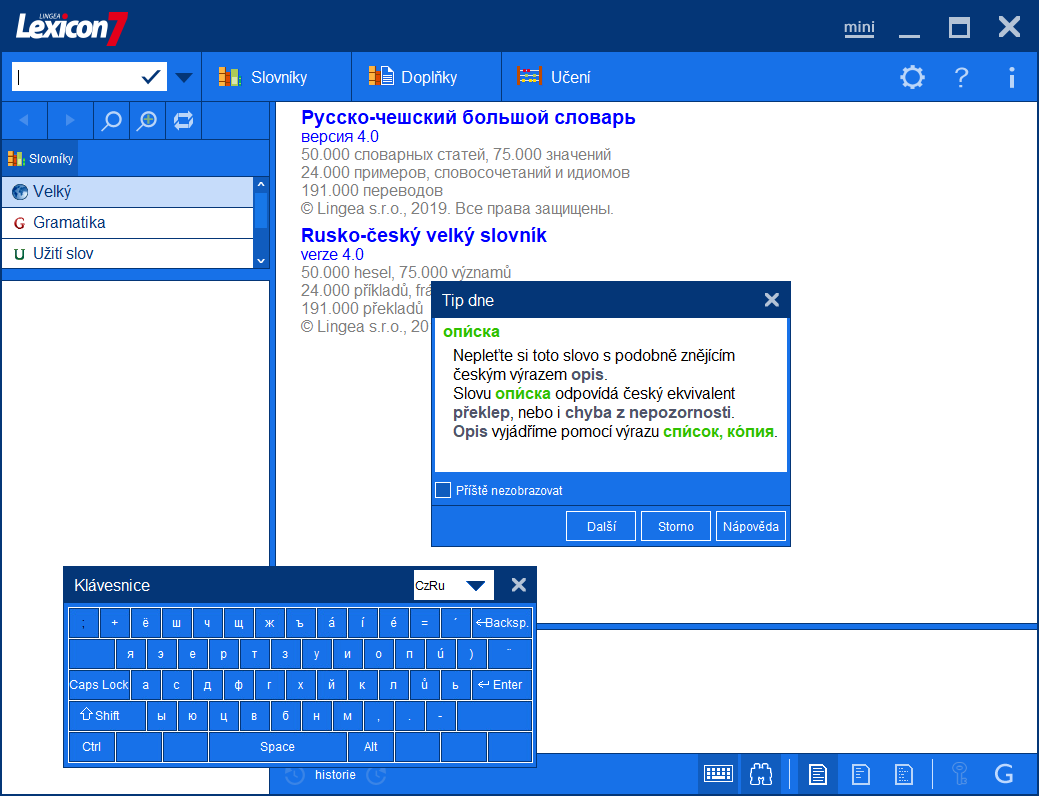Viewport: 1039px width, 796px height.
Task: Open help via the question mark icon
Action: point(961,76)
